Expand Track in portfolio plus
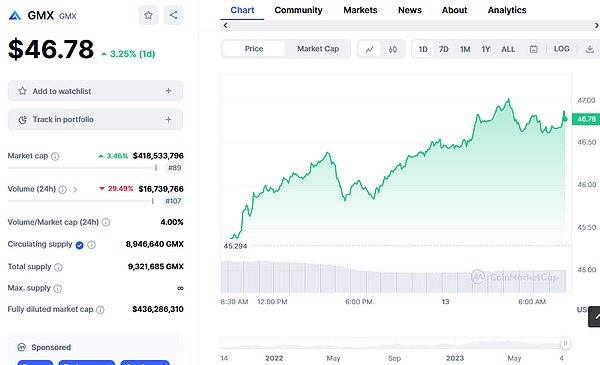This screenshot has width=600, height=365. (168, 119)
